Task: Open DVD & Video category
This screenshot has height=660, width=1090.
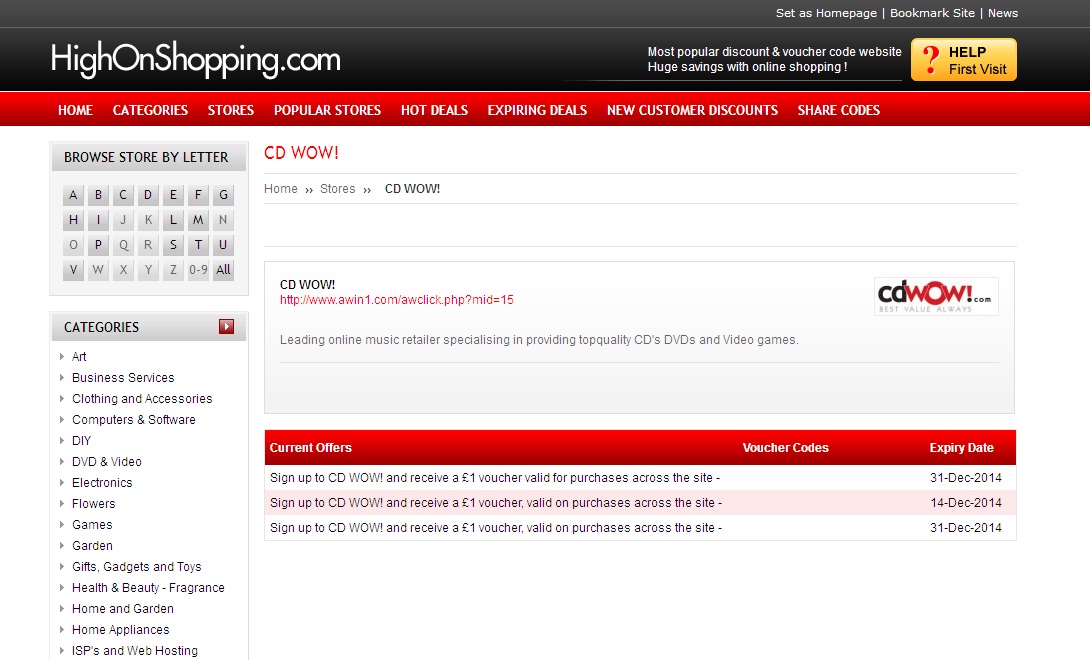Action: (106, 462)
